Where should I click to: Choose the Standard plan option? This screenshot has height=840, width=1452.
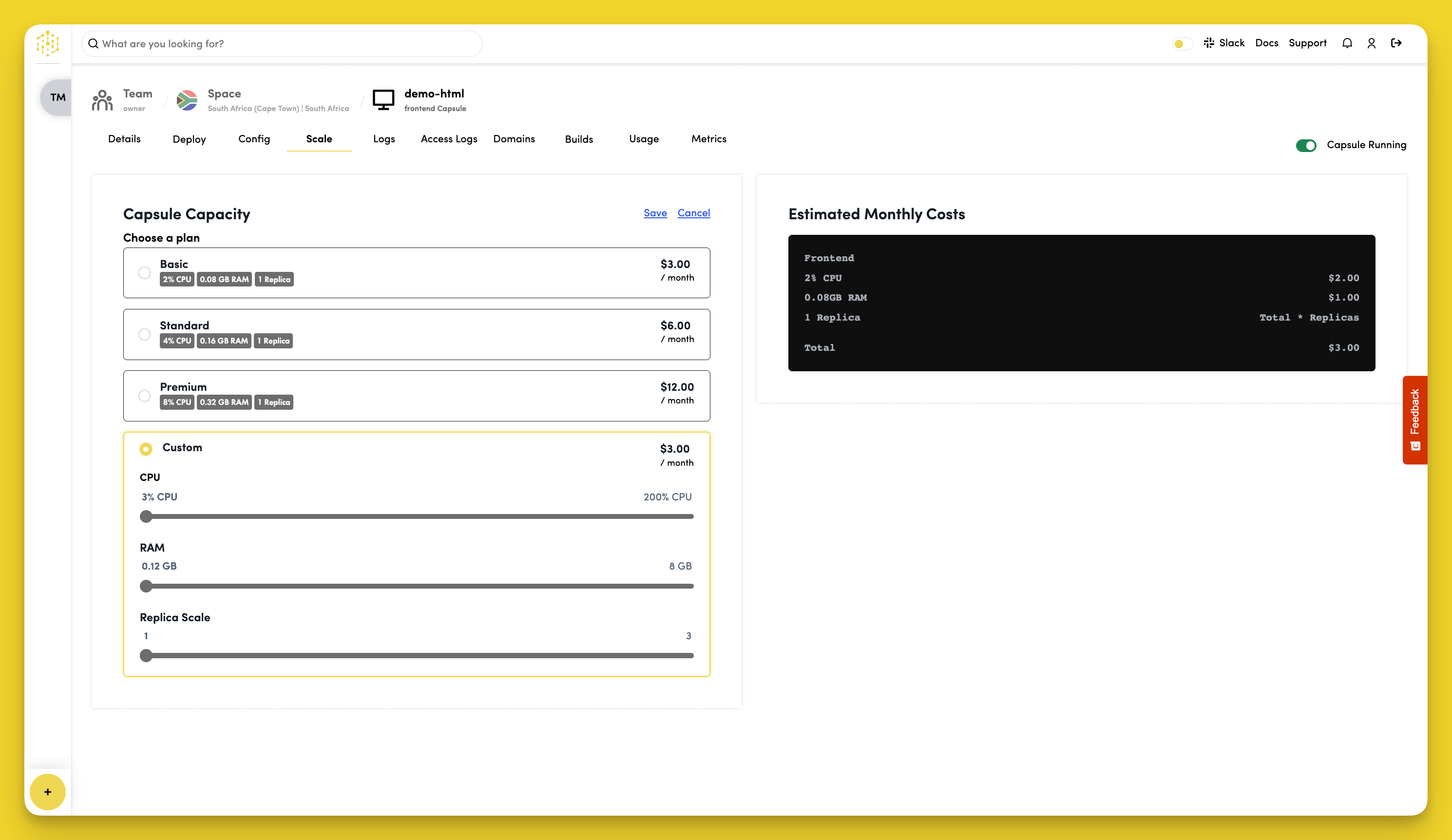pyautogui.click(x=145, y=334)
